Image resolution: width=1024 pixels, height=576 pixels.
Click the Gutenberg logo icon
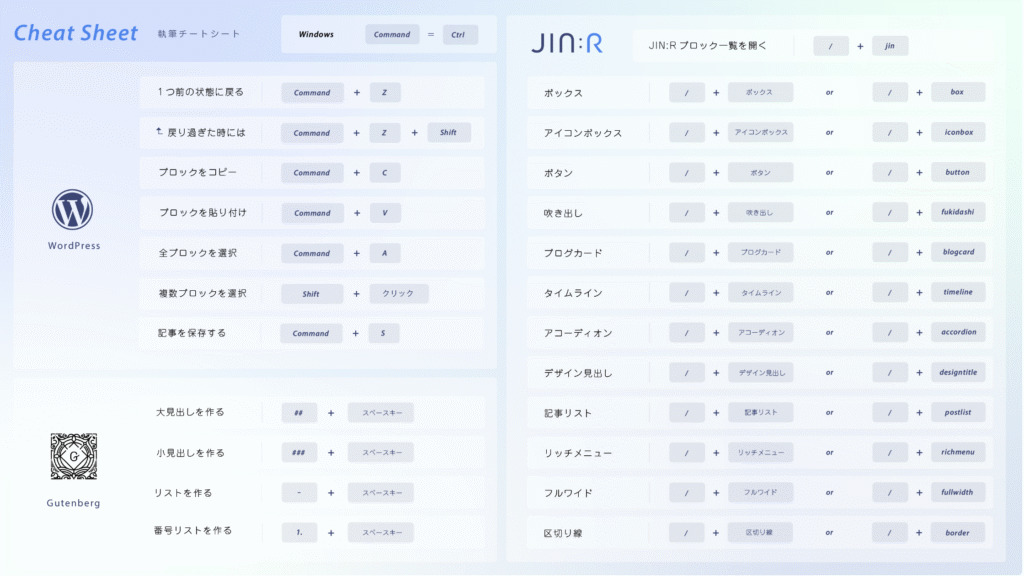[x=74, y=456]
